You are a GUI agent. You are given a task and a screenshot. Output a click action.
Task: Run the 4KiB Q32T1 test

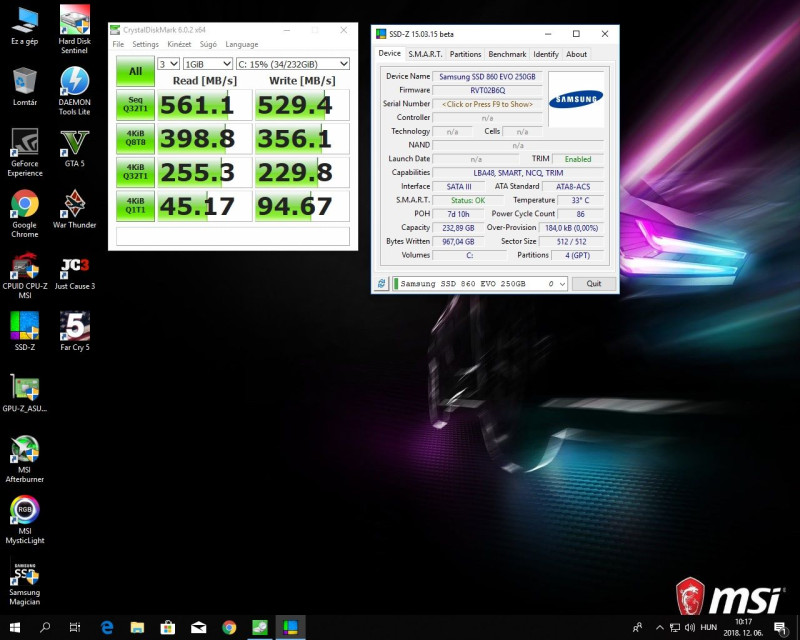(x=135, y=172)
